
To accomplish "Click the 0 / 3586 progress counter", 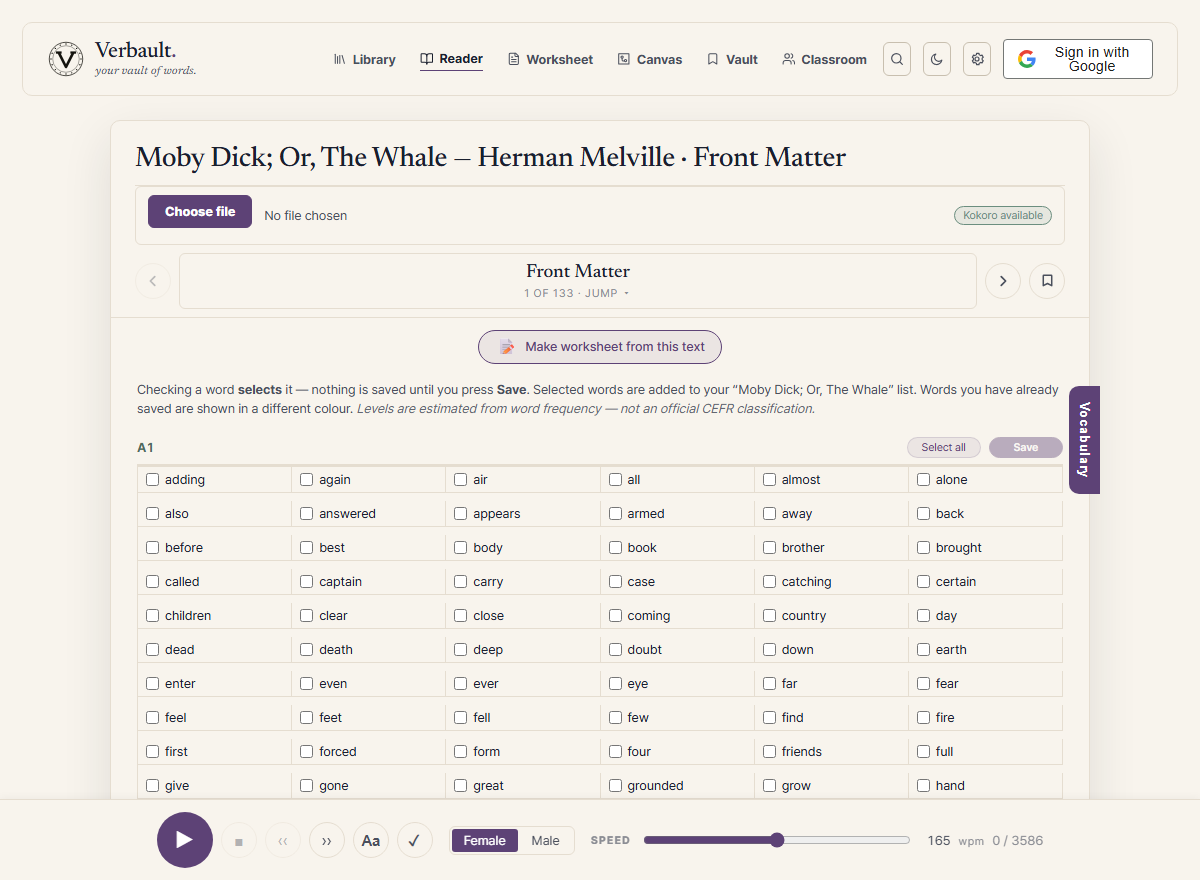I will tap(1018, 841).
